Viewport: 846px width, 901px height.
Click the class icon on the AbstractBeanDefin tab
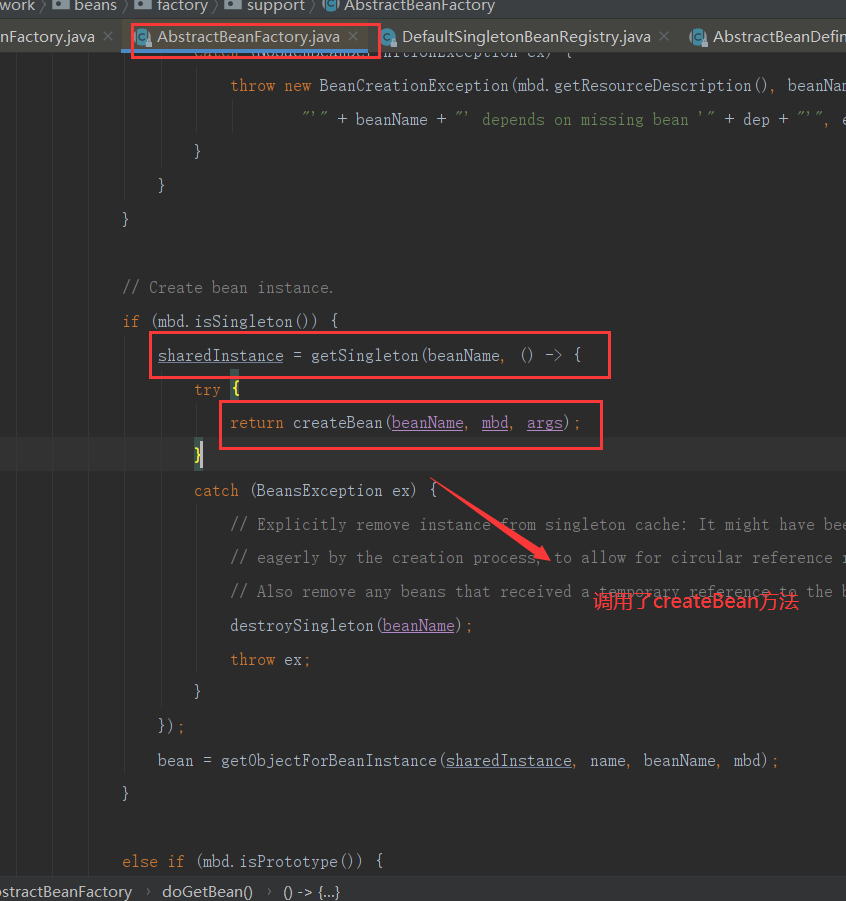tap(698, 36)
